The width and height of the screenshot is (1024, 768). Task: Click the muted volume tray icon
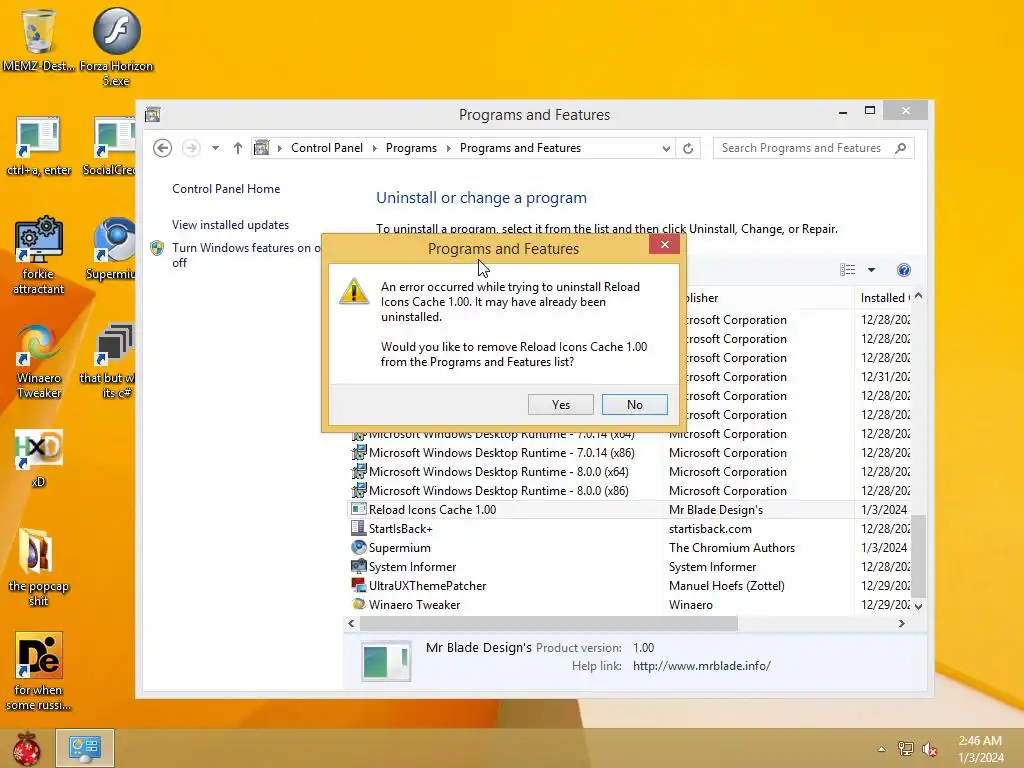pos(929,749)
